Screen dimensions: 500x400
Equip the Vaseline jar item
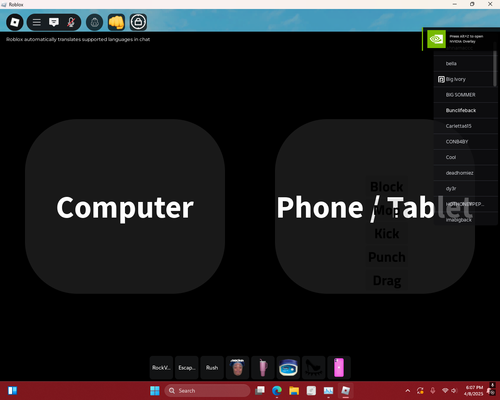pyautogui.click(x=288, y=367)
